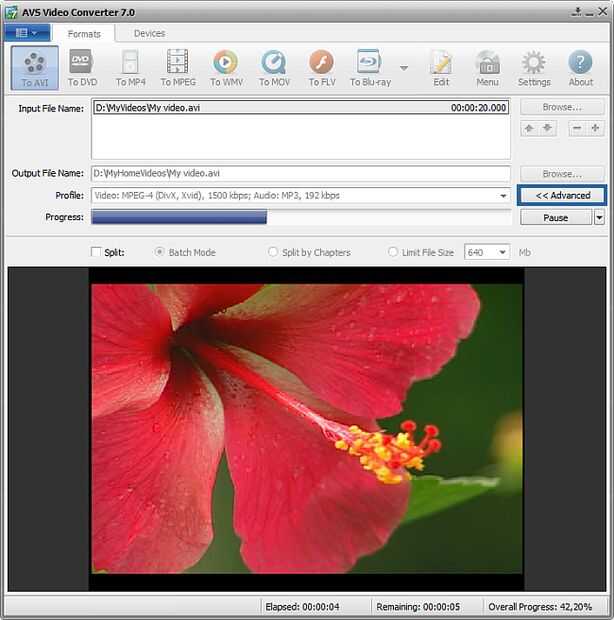Screen dimensions: 614x620
Task: Move input file up with arrow
Action: tap(529, 128)
